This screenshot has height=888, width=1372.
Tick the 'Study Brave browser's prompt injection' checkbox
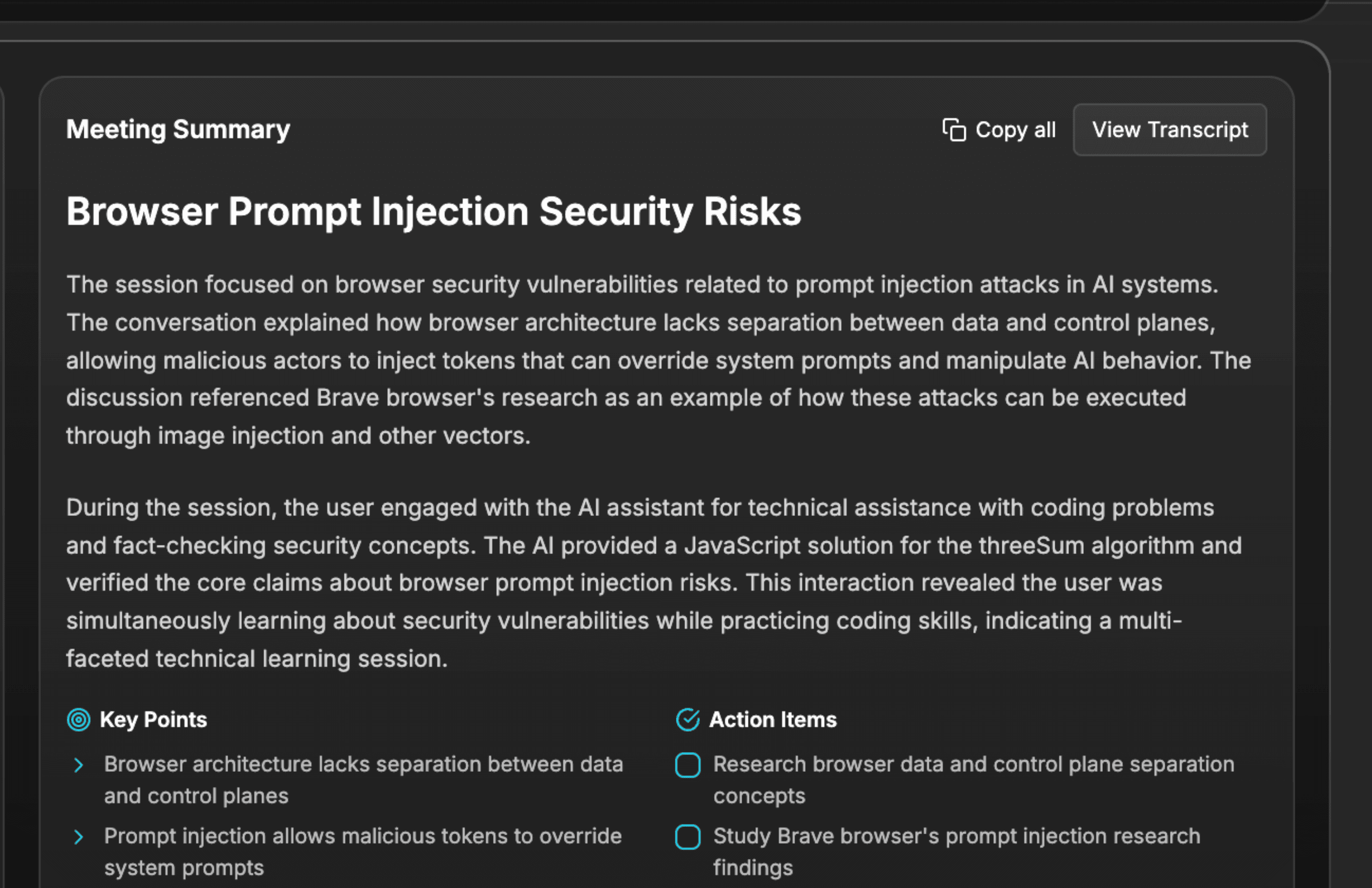click(x=687, y=837)
